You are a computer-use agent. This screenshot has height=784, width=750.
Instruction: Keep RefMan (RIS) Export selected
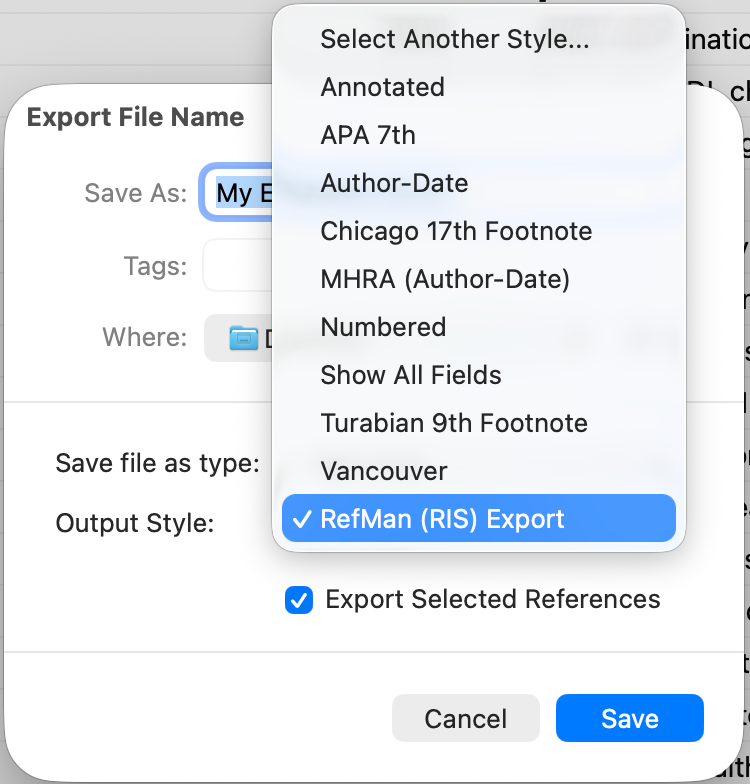point(442,519)
